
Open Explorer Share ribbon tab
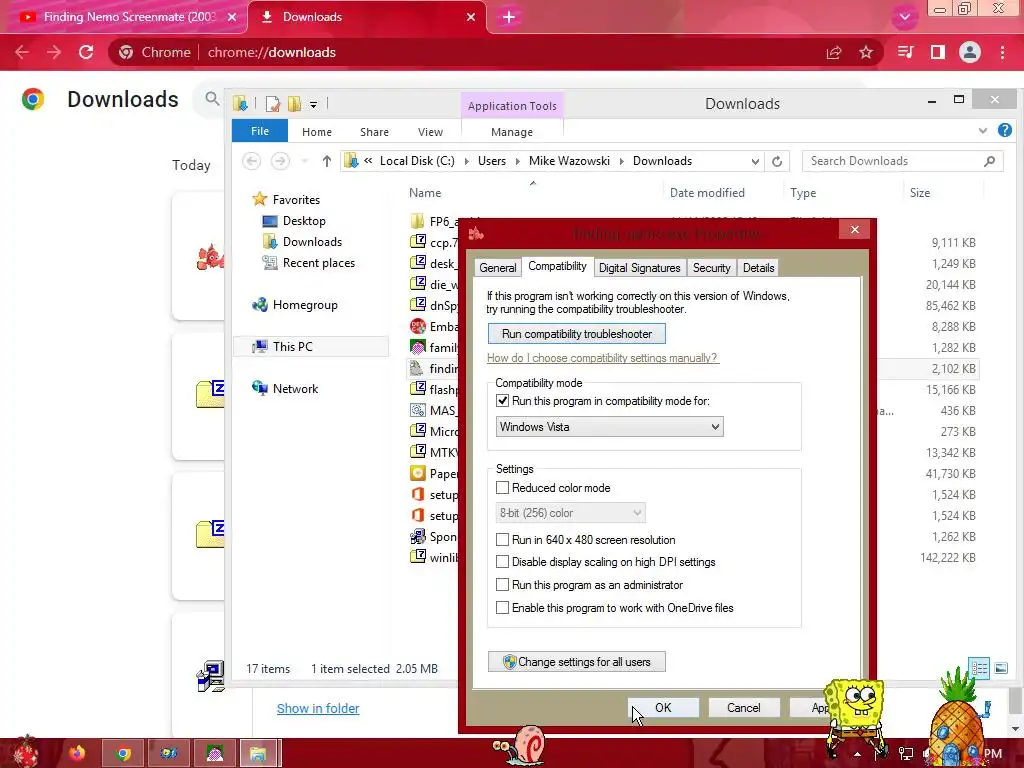pyautogui.click(x=374, y=132)
